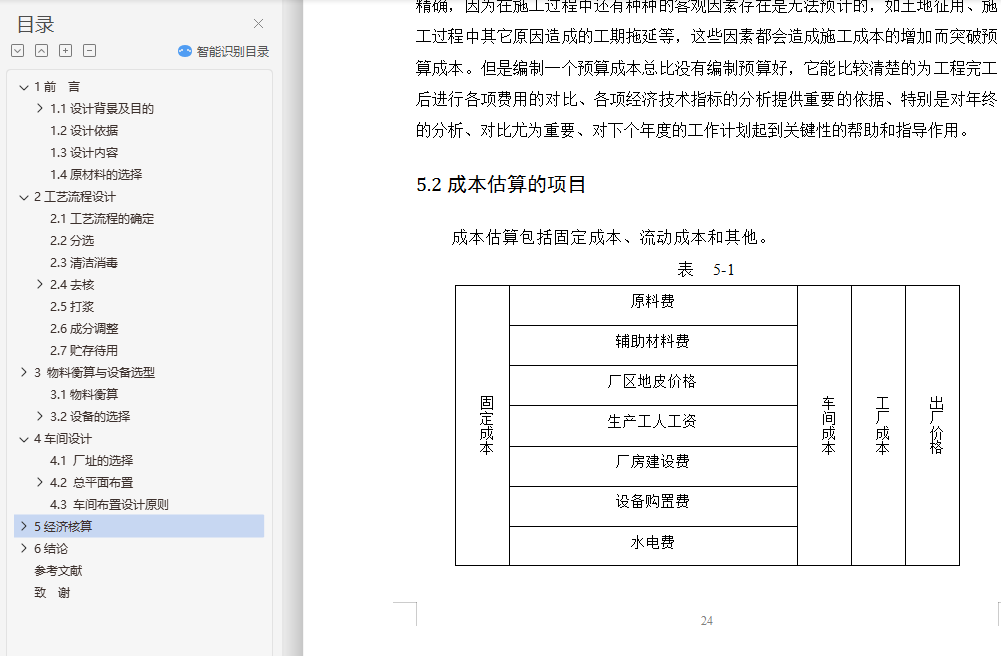Collapse 2 工艺流程设计 section
Viewport: 1001px width, 656px height.
(x=24, y=197)
